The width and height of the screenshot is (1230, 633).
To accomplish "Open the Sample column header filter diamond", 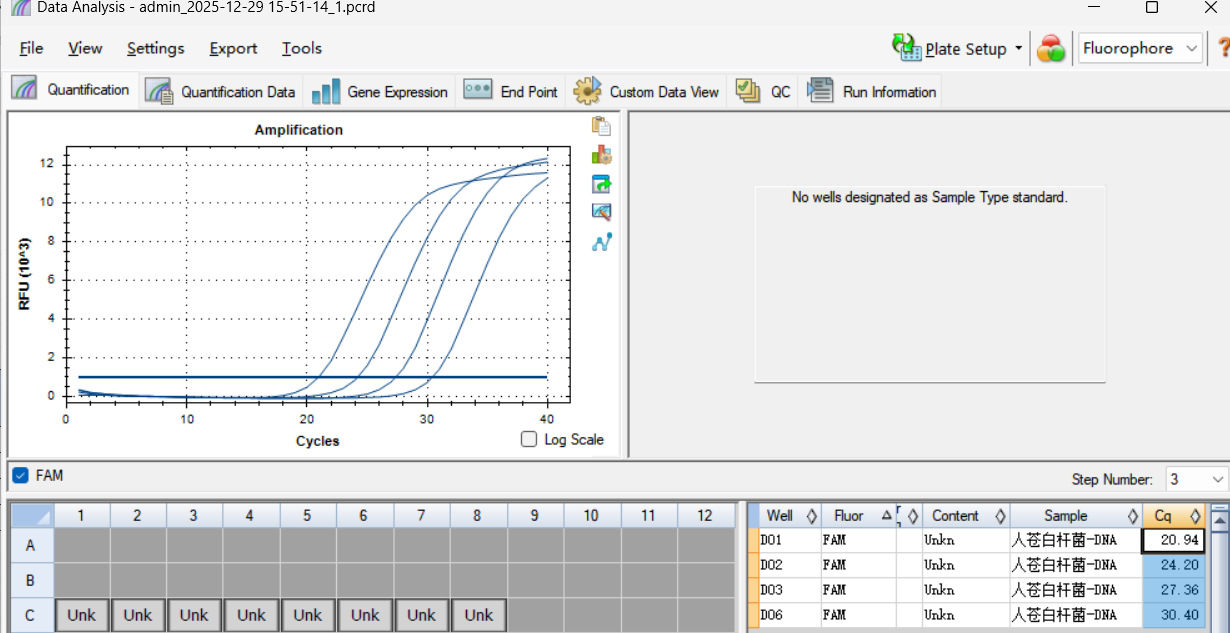I will click(x=1133, y=516).
